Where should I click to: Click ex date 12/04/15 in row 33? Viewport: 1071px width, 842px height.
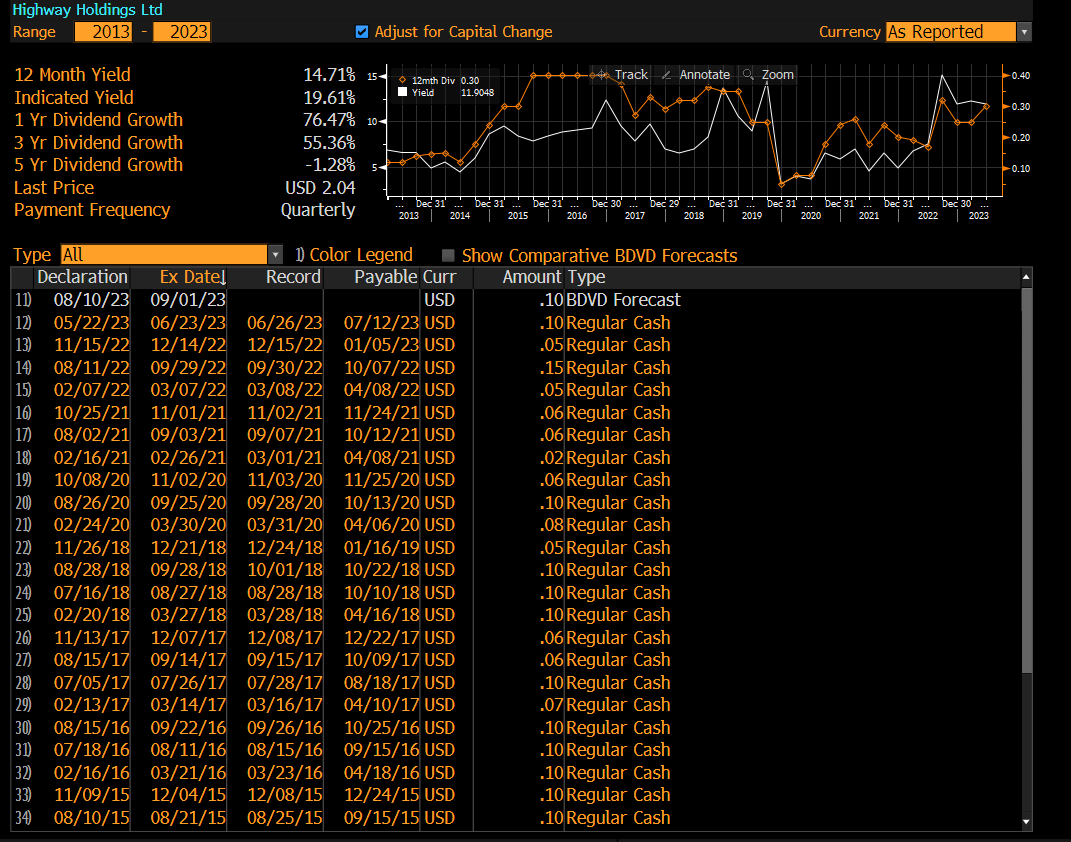click(188, 796)
